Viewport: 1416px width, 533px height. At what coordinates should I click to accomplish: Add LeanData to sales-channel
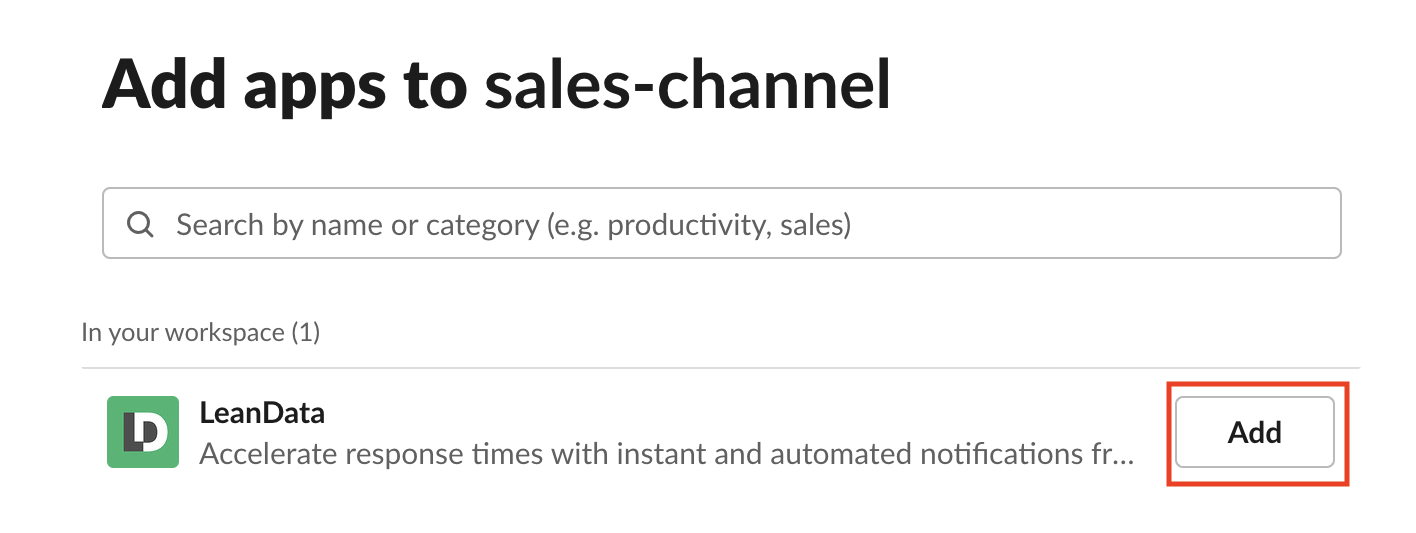(x=1254, y=432)
